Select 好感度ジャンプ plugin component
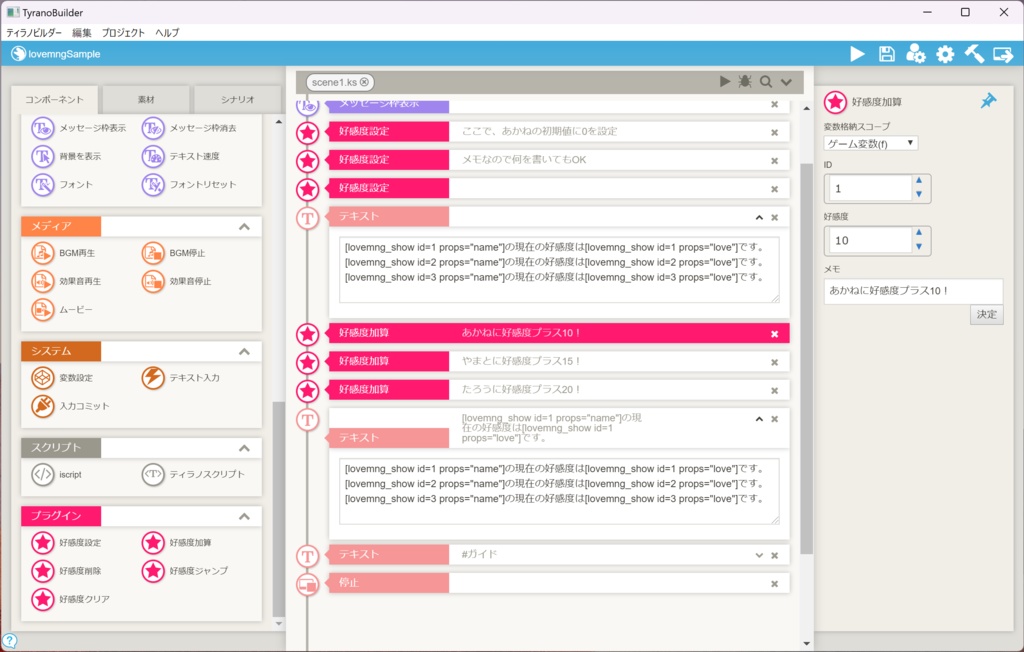Screen dimensions: 1024x652 click(185, 570)
